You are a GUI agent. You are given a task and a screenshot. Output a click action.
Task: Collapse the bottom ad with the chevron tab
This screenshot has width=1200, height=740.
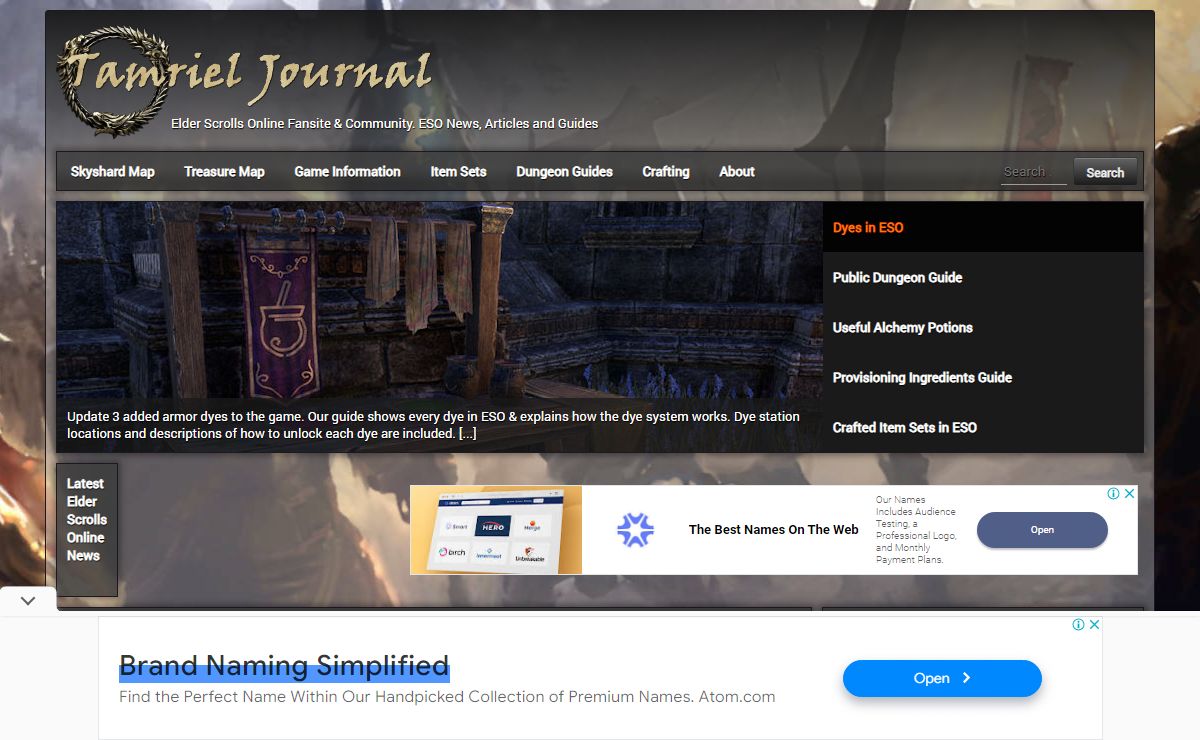coord(28,600)
